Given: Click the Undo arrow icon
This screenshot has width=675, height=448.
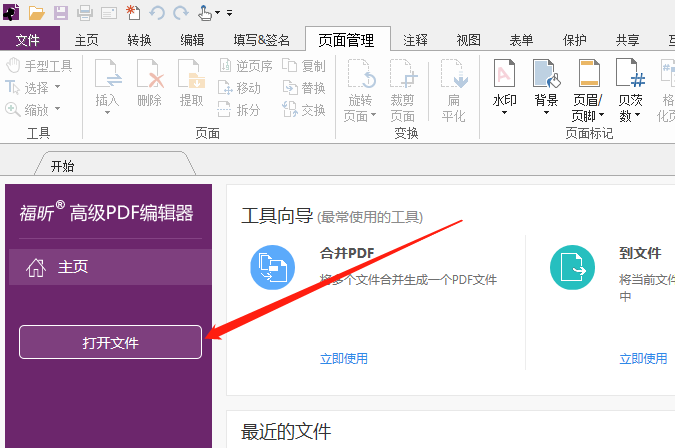Looking at the screenshot, I should tap(157, 13).
